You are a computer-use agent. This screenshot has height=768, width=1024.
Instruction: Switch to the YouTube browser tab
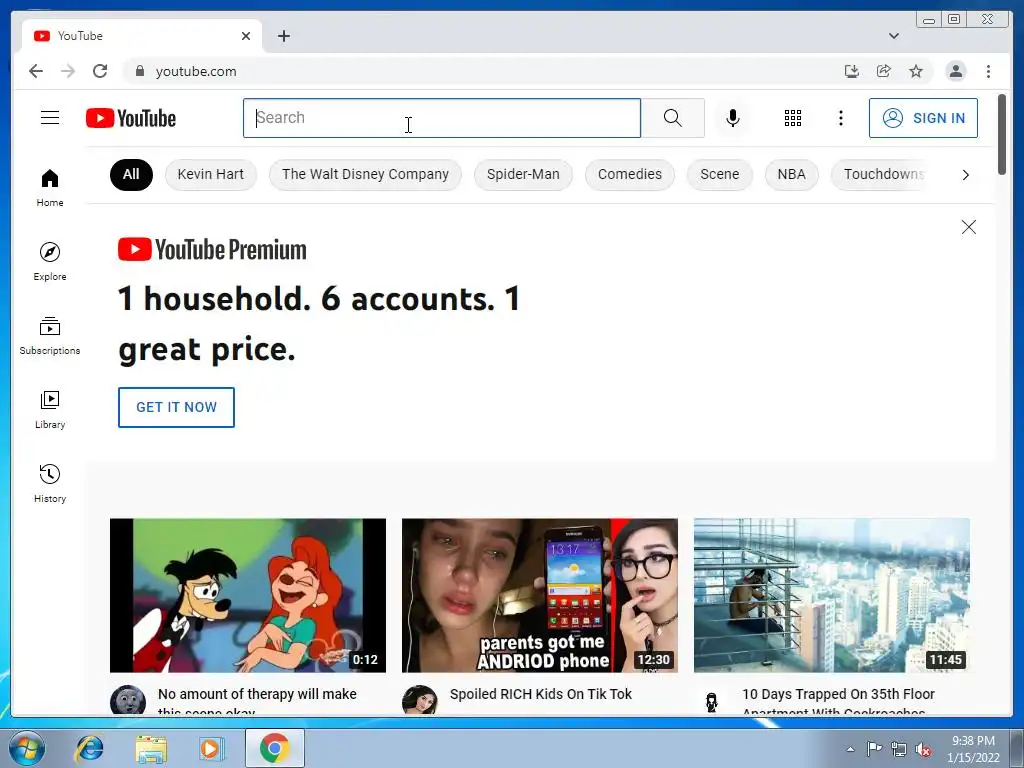pyautogui.click(x=141, y=36)
